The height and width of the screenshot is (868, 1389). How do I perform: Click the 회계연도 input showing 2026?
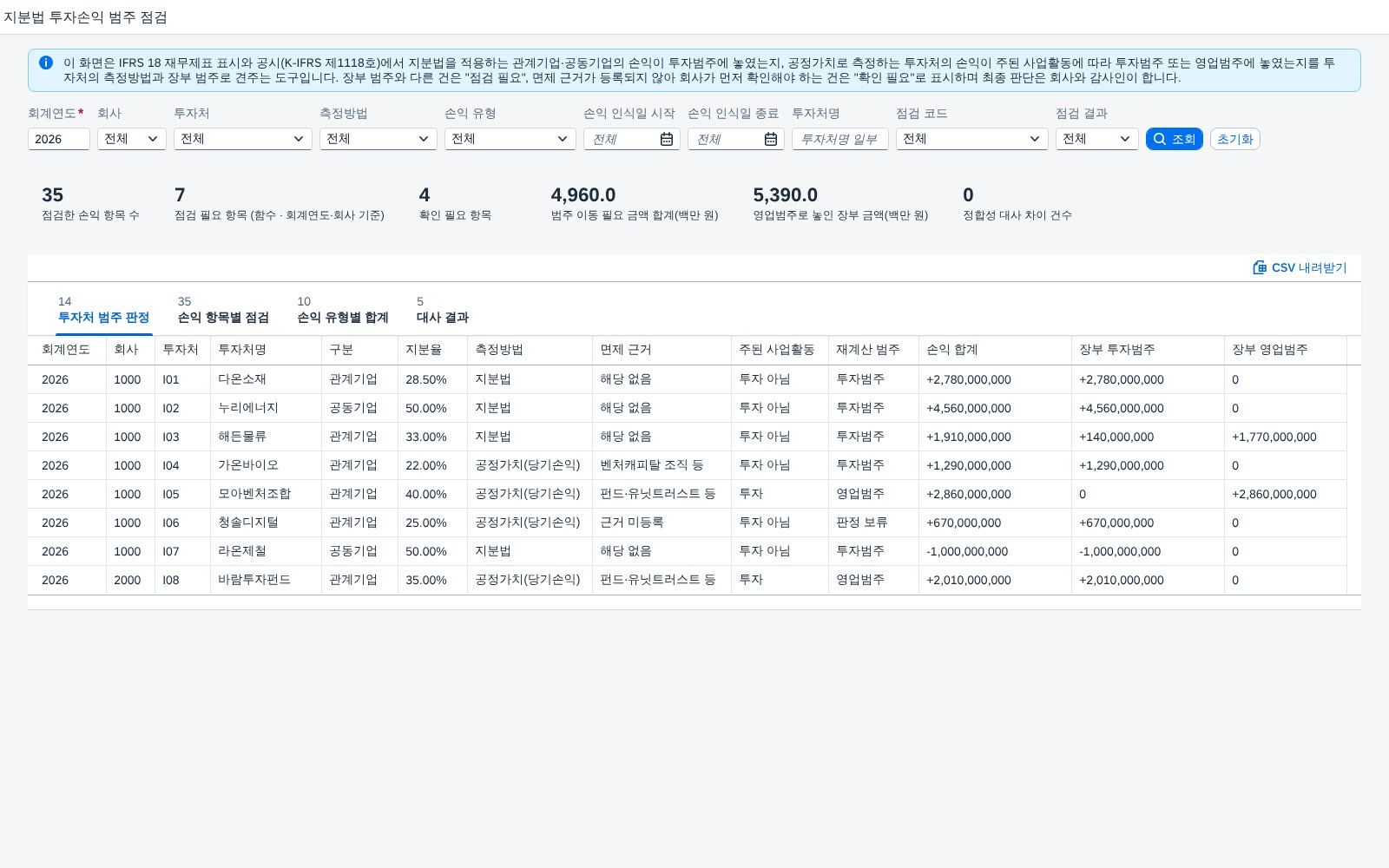click(x=59, y=139)
